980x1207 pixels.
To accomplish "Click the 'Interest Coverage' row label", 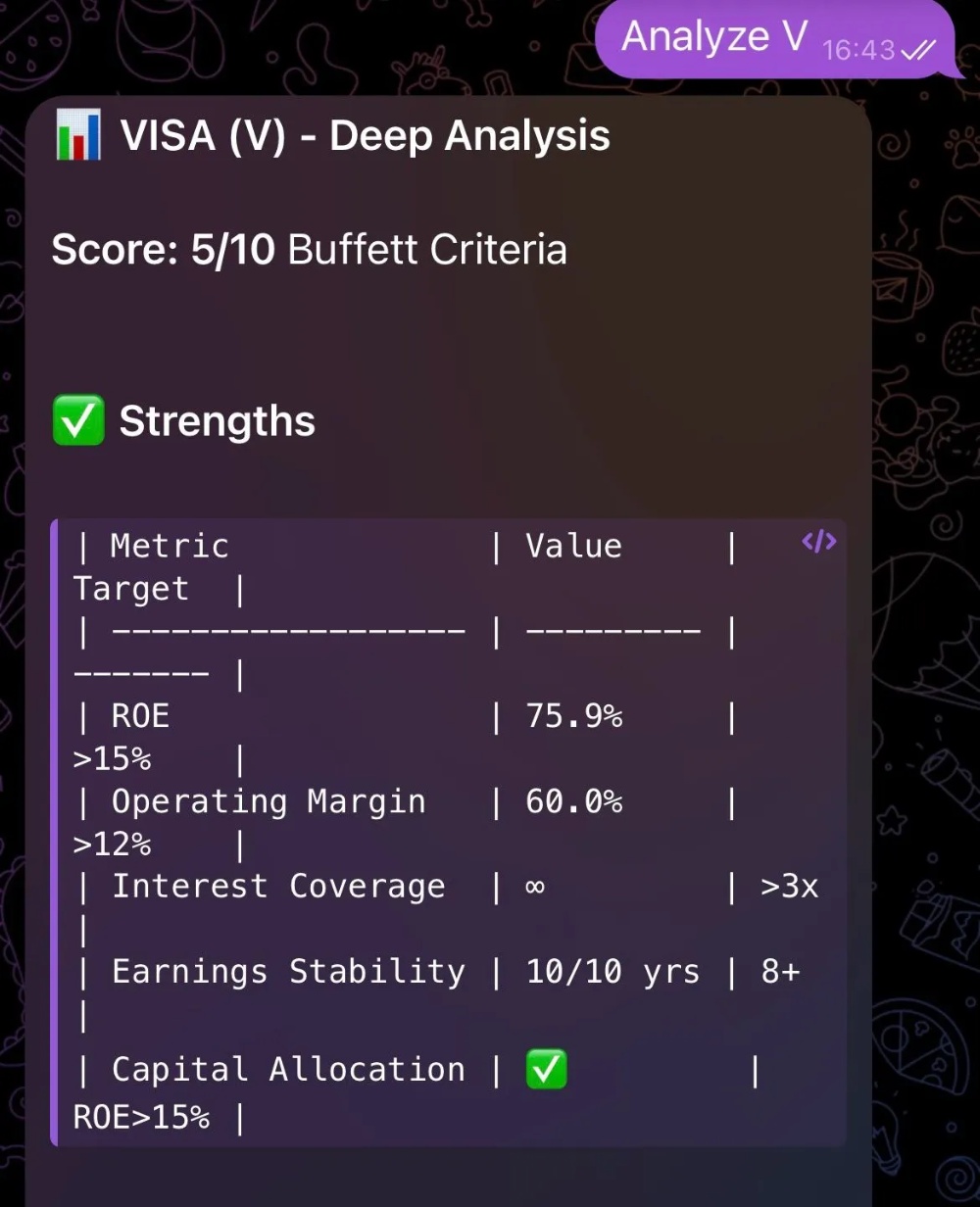I will tap(278, 887).
